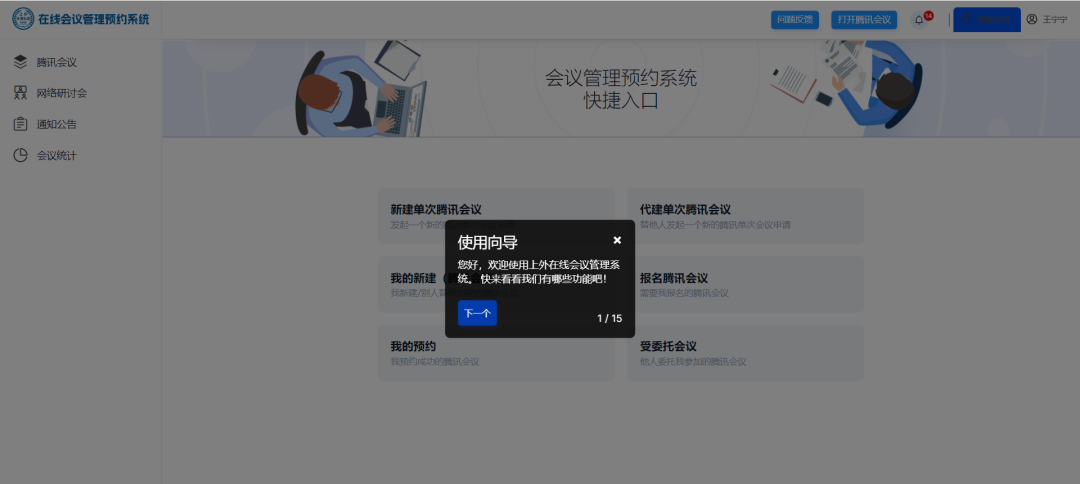Click the 使用向导 heading text
1080x484 pixels.
pyautogui.click(x=488, y=242)
